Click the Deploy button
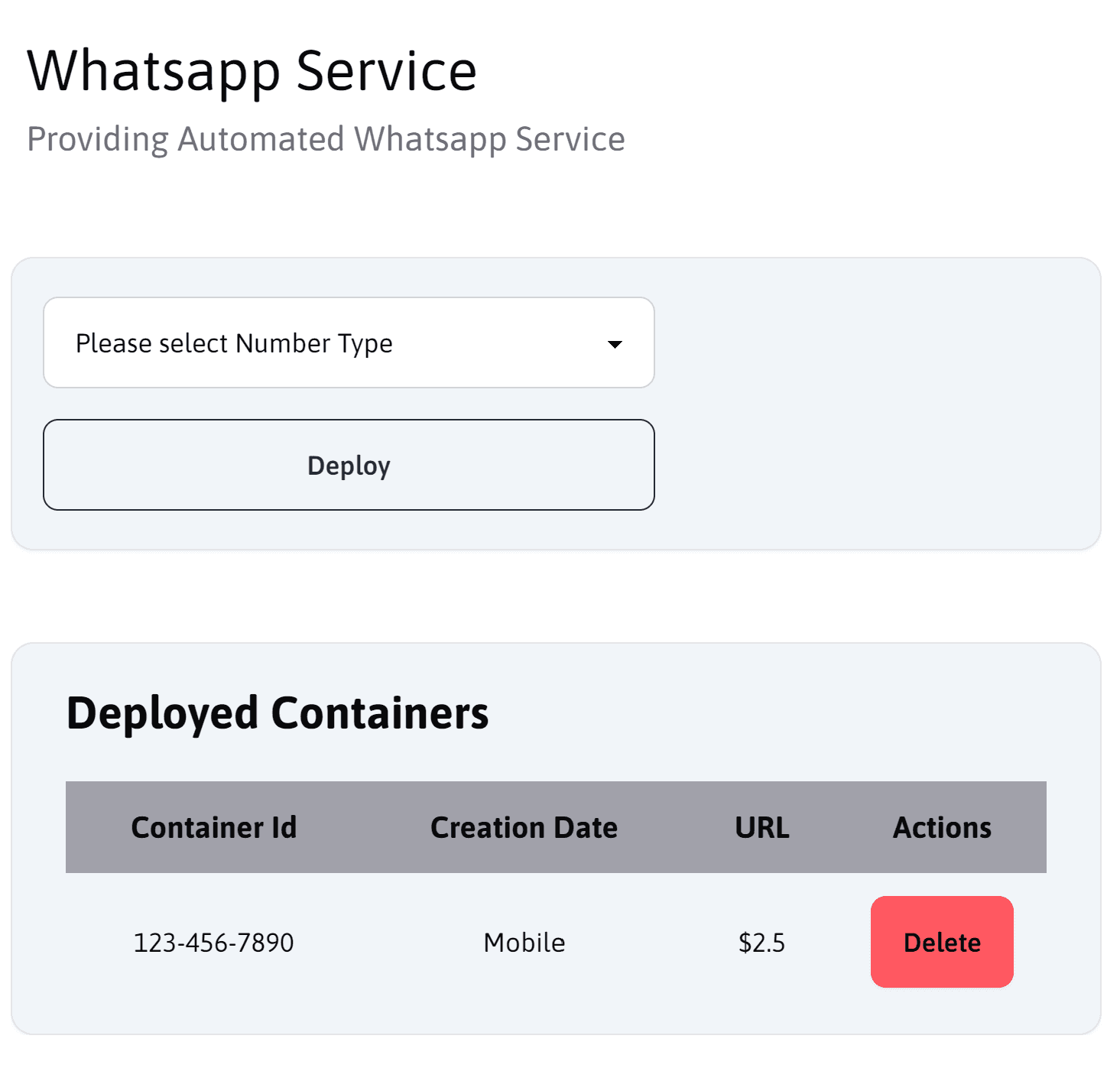The image size is (1120, 1068). (x=349, y=465)
